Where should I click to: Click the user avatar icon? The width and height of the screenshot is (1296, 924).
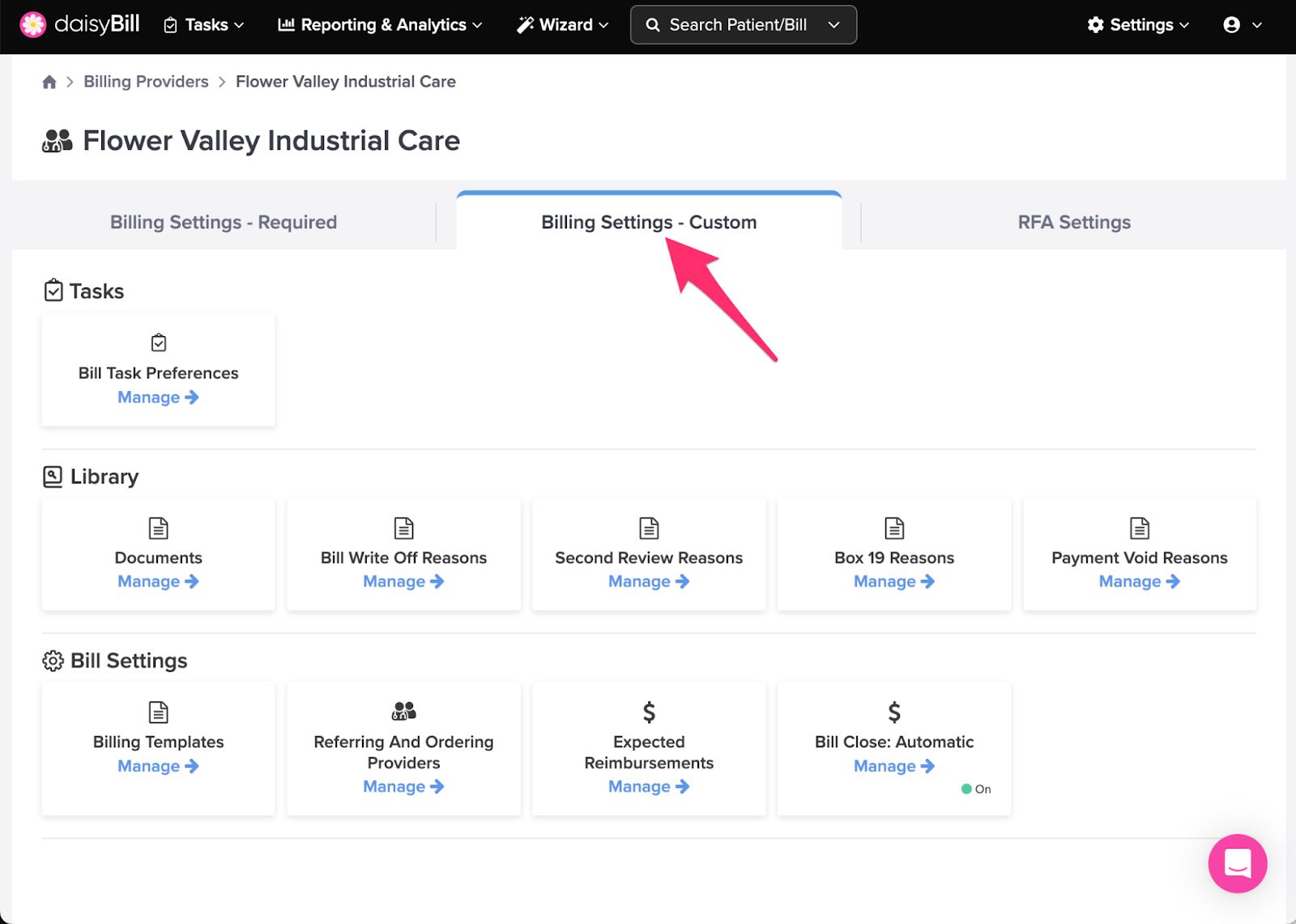pyautogui.click(x=1232, y=25)
